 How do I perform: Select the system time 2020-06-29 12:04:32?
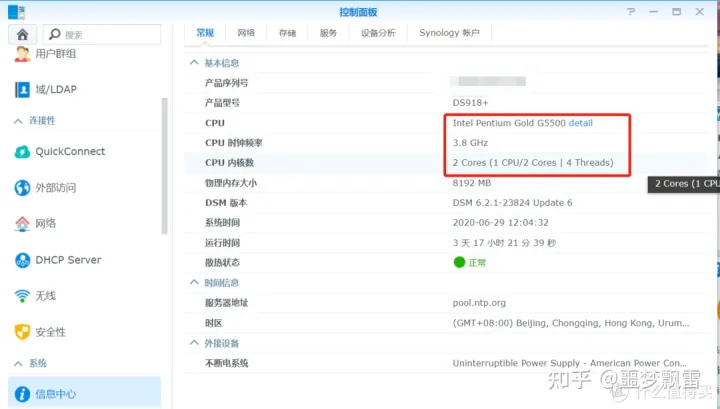(x=501, y=223)
